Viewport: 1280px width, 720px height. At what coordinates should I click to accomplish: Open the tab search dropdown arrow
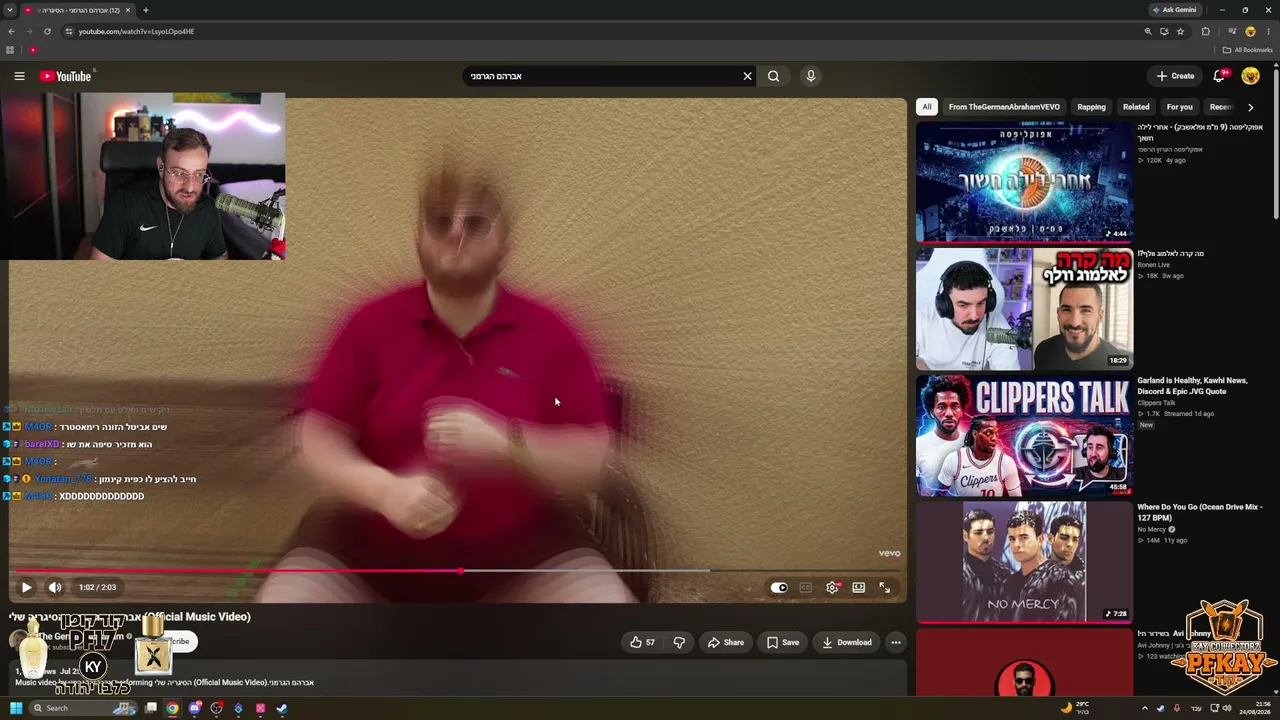coord(10,10)
